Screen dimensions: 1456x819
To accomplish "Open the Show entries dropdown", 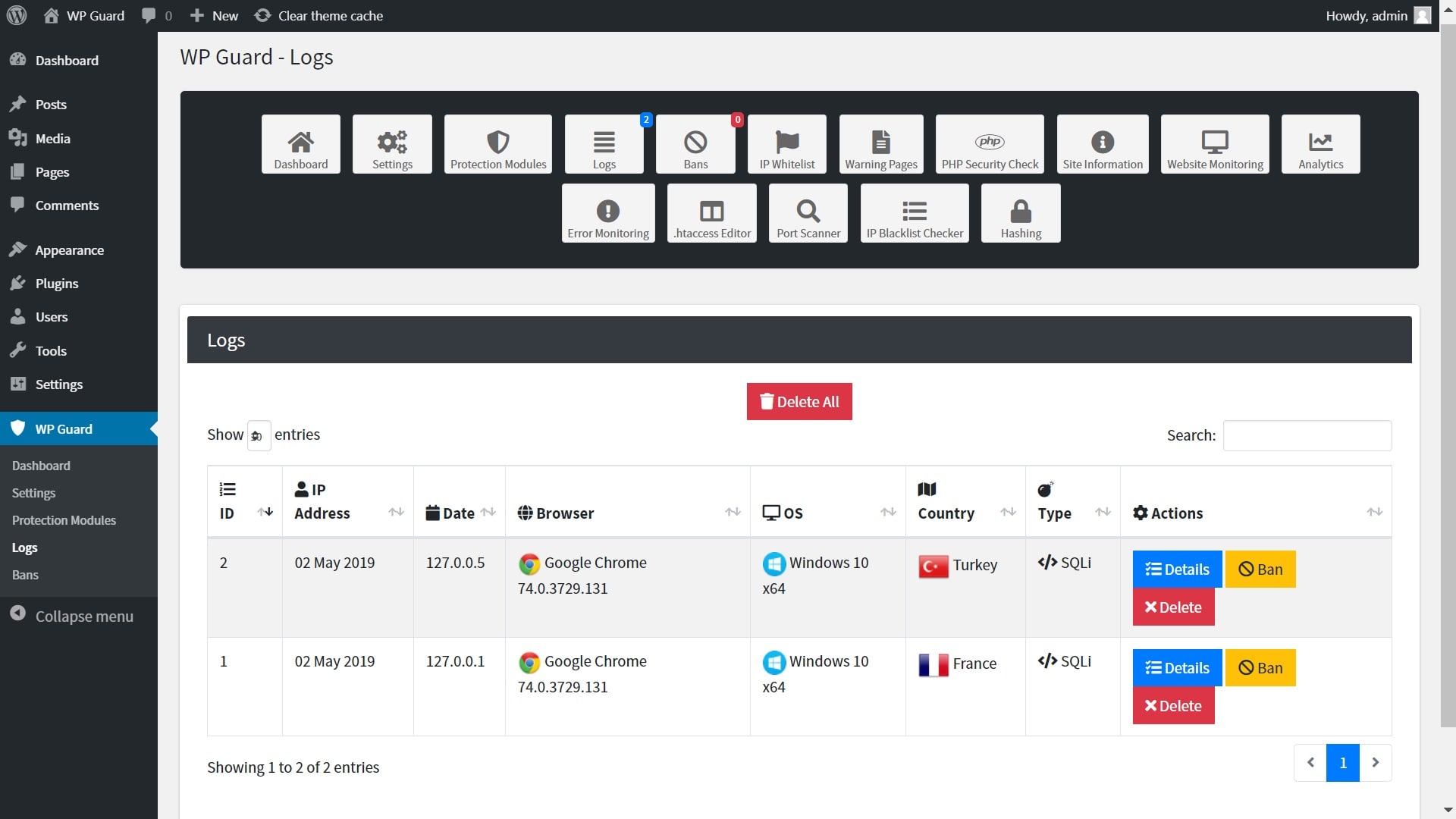I will coord(259,436).
